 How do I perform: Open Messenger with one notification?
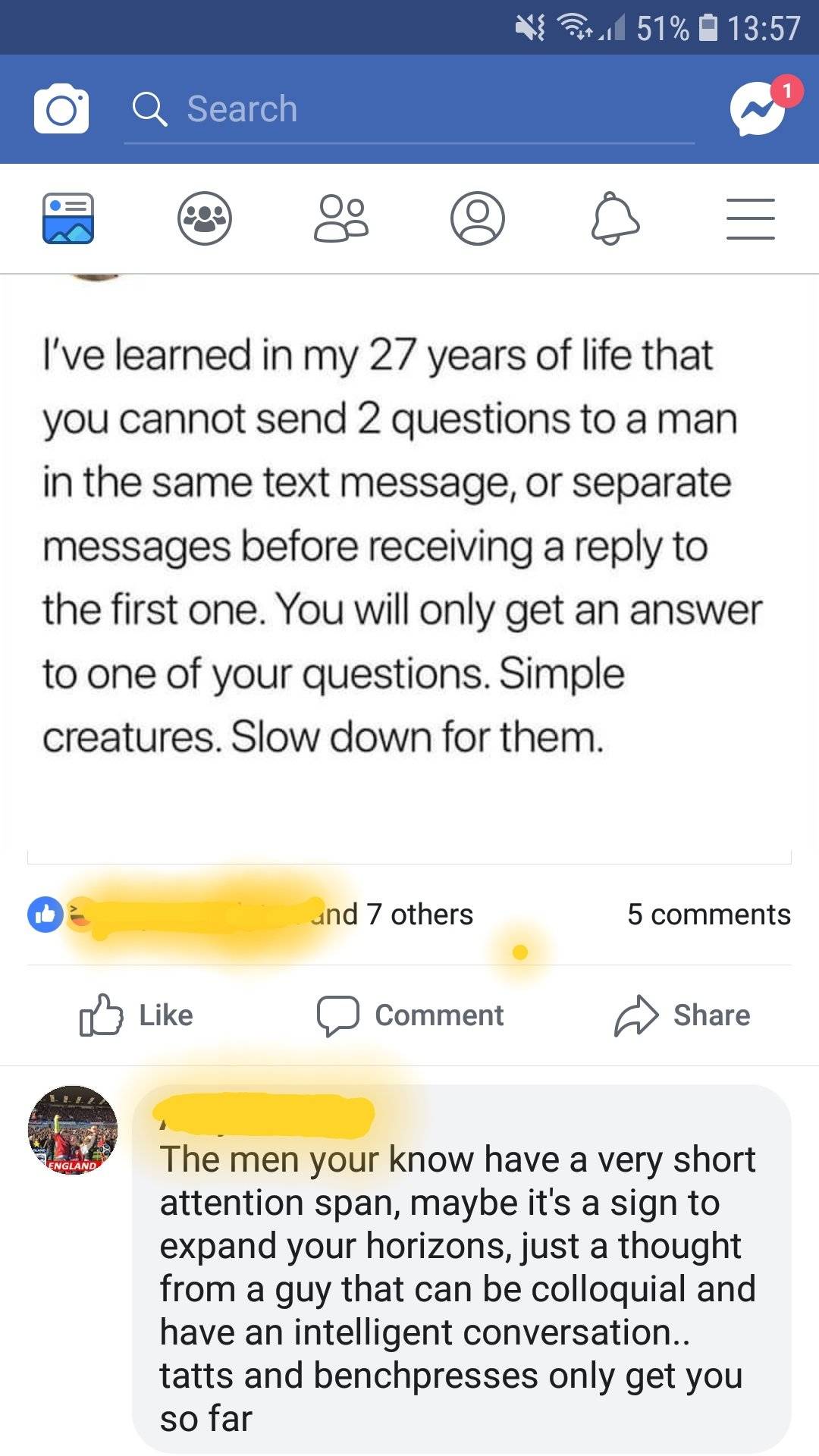tap(758, 109)
